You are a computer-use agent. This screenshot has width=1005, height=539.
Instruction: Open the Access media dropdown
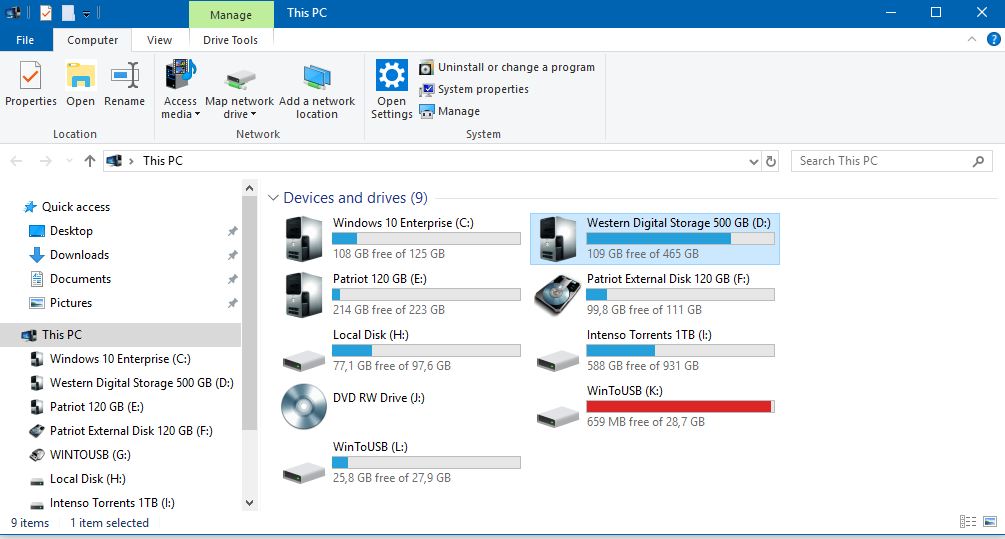pos(180,90)
